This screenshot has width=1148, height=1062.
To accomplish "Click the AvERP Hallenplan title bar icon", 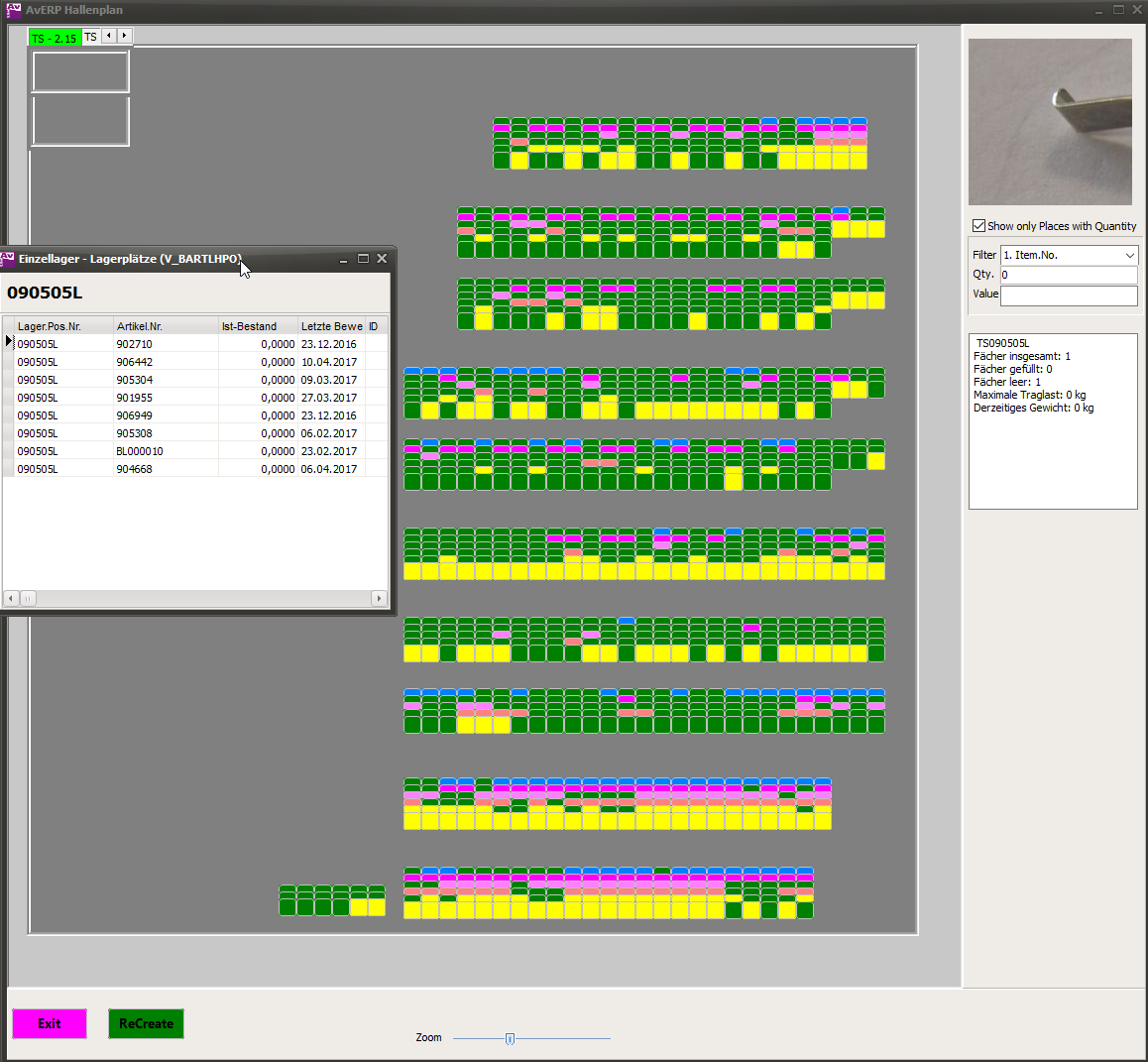I will pos(13,10).
